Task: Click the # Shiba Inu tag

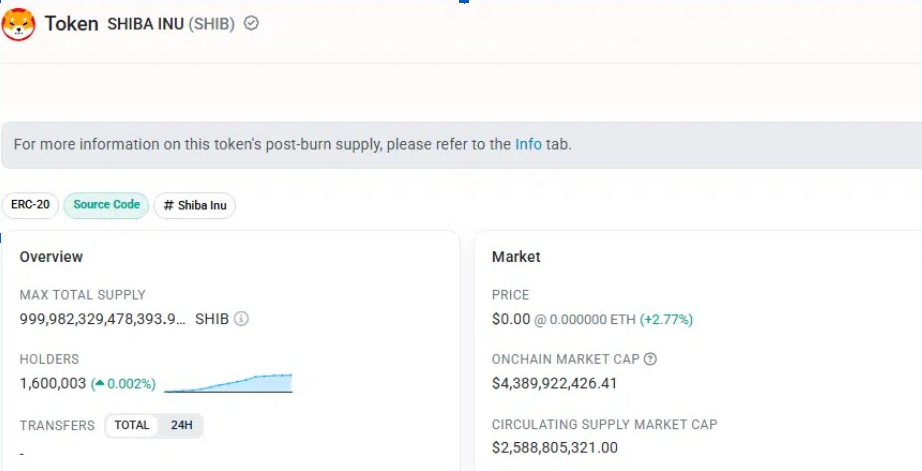Action: (x=195, y=205)
